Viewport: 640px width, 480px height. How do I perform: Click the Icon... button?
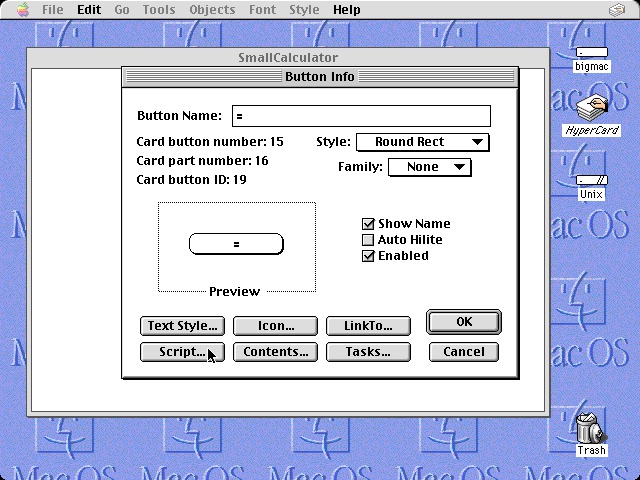[x=276, y=326]
